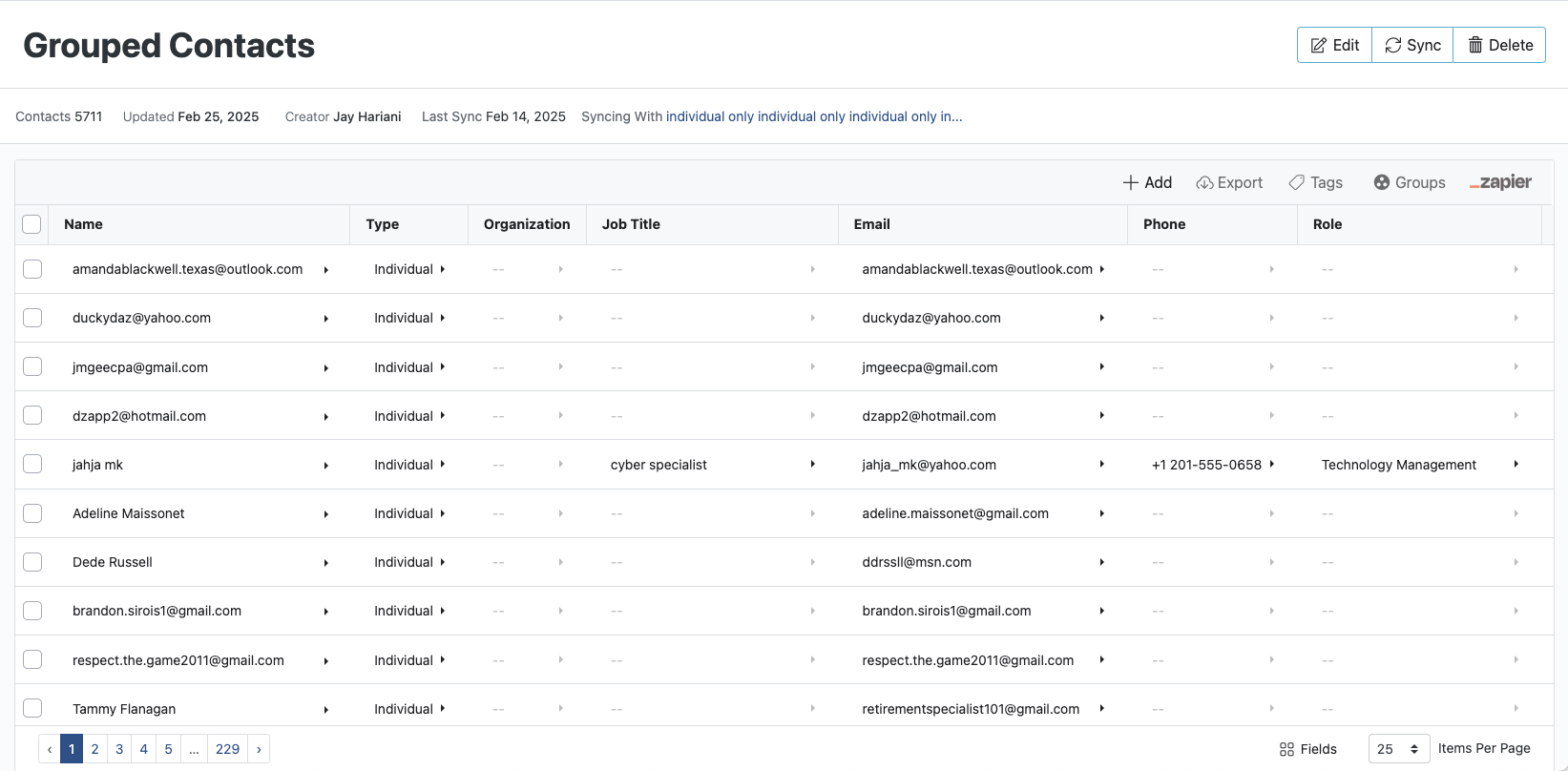Screen dimensions: 1568x771
Task: Check the box for amandablackwell.texas@outlook.com row
Action: 32,269
